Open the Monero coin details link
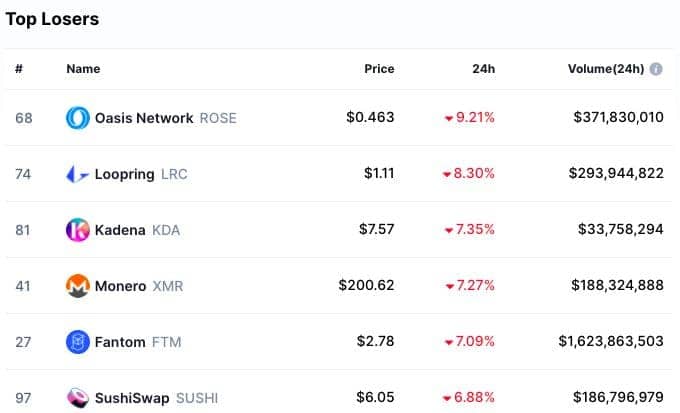680x413 pixels. (x=121, y=286)
